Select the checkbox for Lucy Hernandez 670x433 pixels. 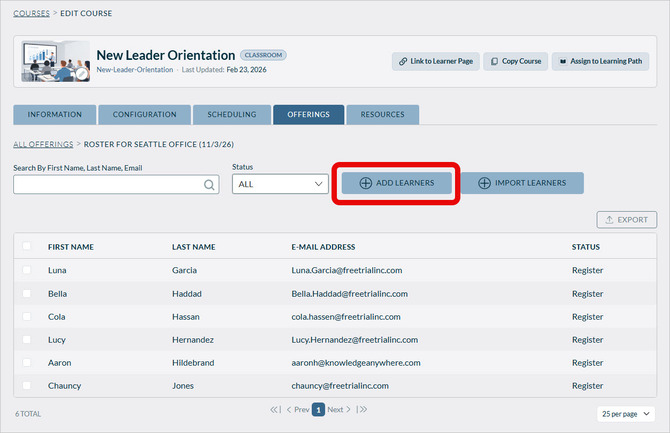click(x=26, y=340)
